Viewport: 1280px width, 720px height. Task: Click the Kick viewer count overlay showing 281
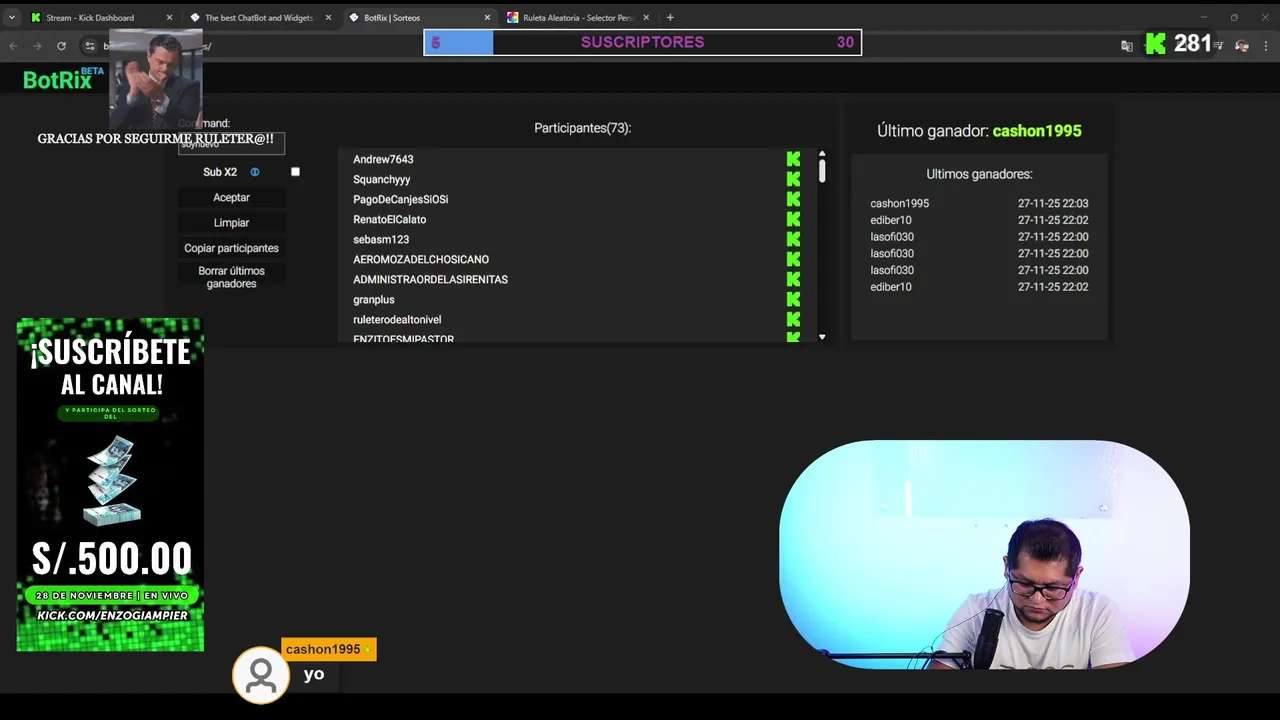[1179, 43]
